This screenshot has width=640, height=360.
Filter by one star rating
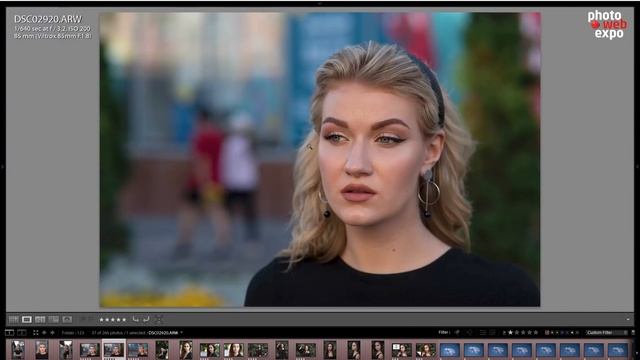pyautogui.click(x=510, y=333)
